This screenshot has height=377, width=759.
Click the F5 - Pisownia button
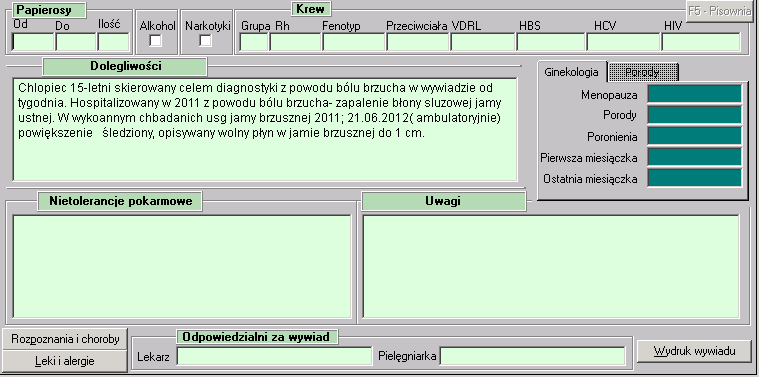tap(719, 12)
